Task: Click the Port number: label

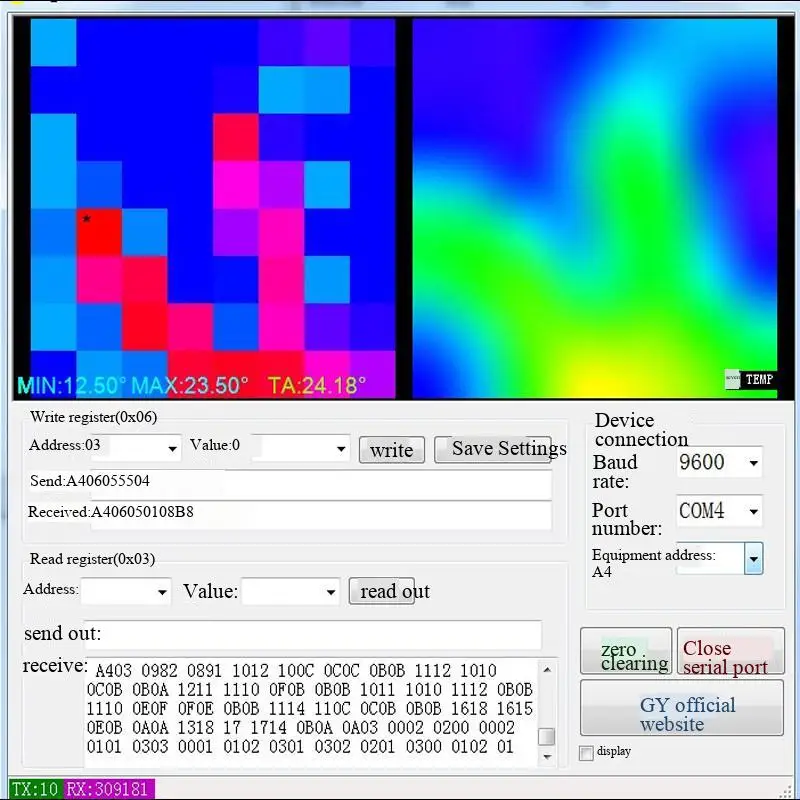Action: pyautogui.click(x=627, y=519)
